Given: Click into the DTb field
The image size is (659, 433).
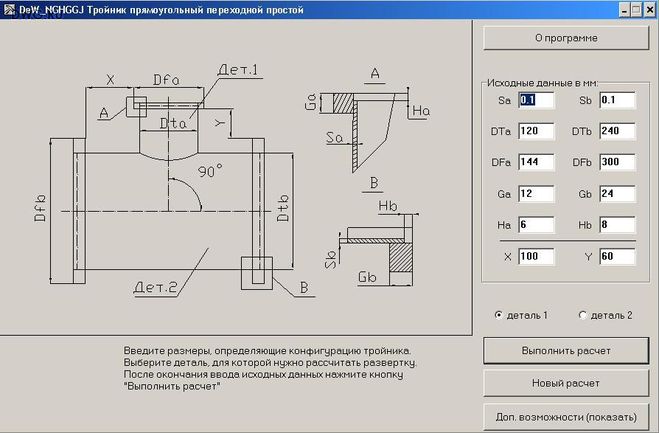Looking at the screenshot, I should click(x=617, y=131).
